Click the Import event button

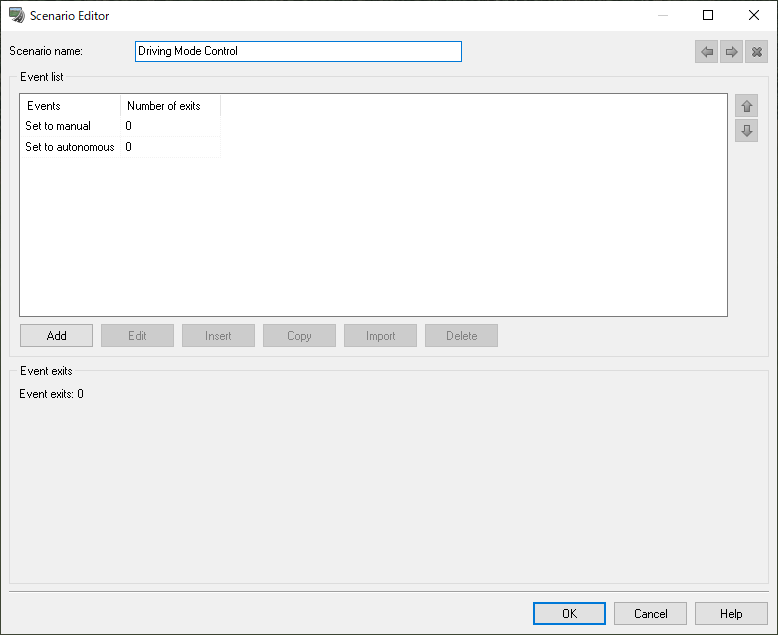coord(381,336)
